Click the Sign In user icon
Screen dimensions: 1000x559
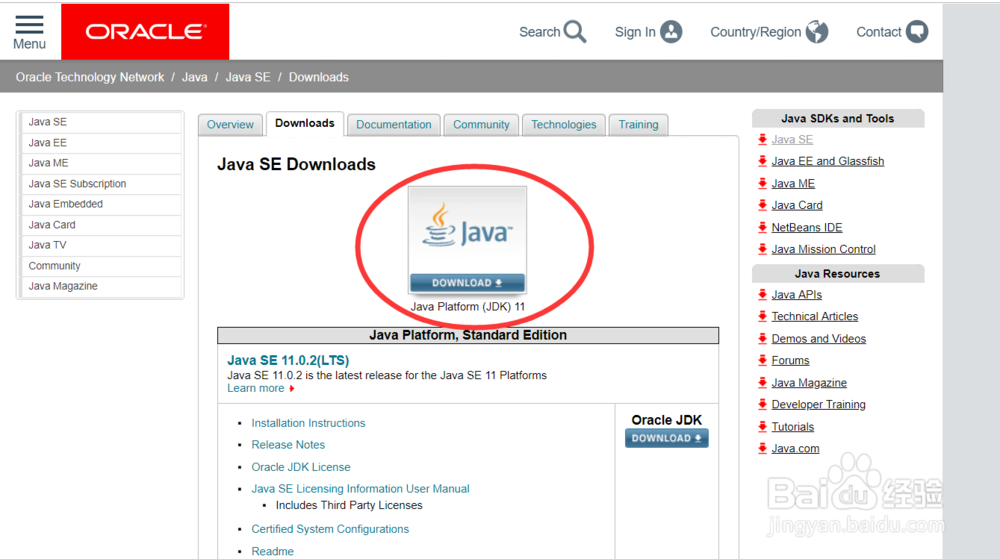coord(671,31)
